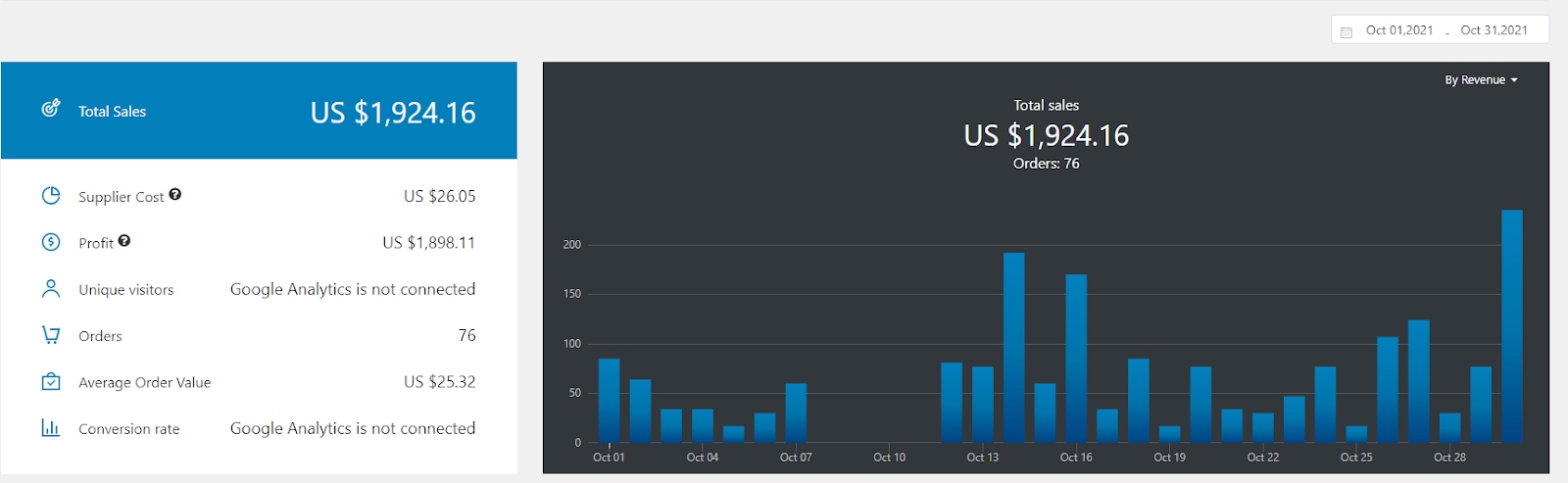The height and width of the screenshot is (483, 1568).
Task: Click the Supplier Cost help question mark
Action: pos(174,194)
